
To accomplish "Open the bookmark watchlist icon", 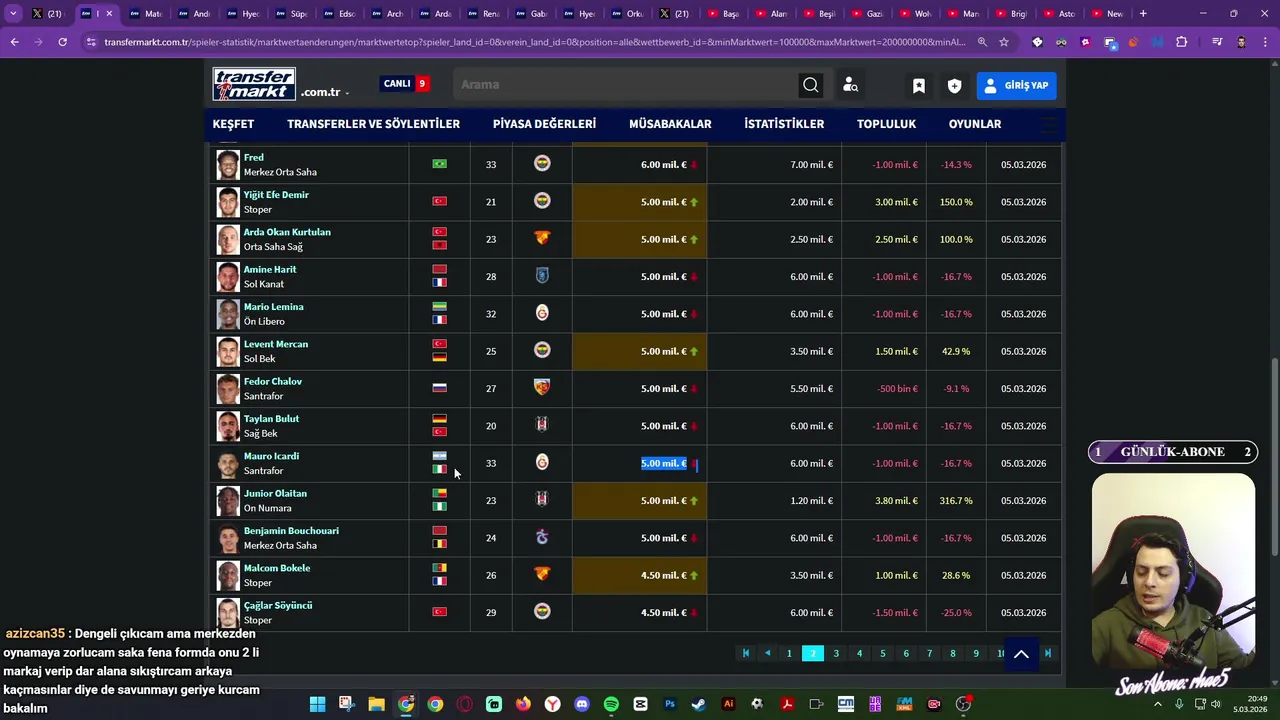I will 919,86.
